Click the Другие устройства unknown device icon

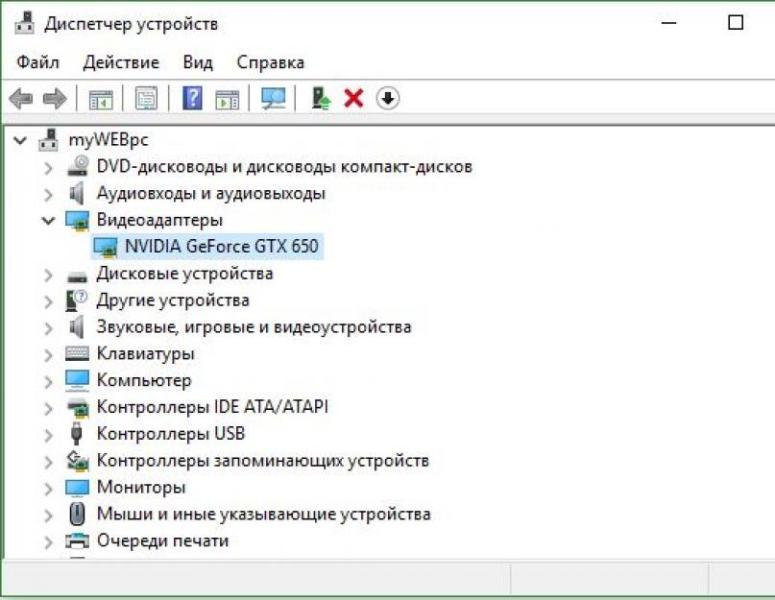(76, 300)
